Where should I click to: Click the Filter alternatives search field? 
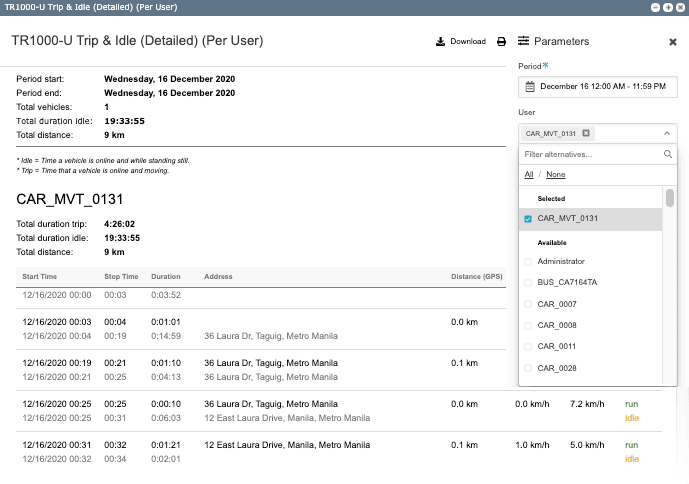(x=590, y=155)
